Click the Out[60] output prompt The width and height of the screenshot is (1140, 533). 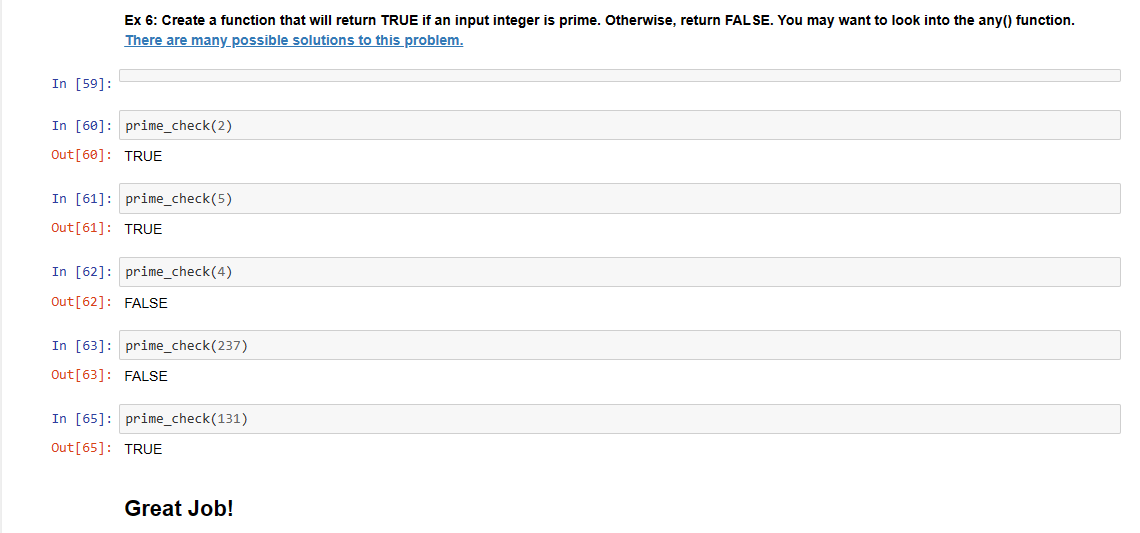point(81,155)
